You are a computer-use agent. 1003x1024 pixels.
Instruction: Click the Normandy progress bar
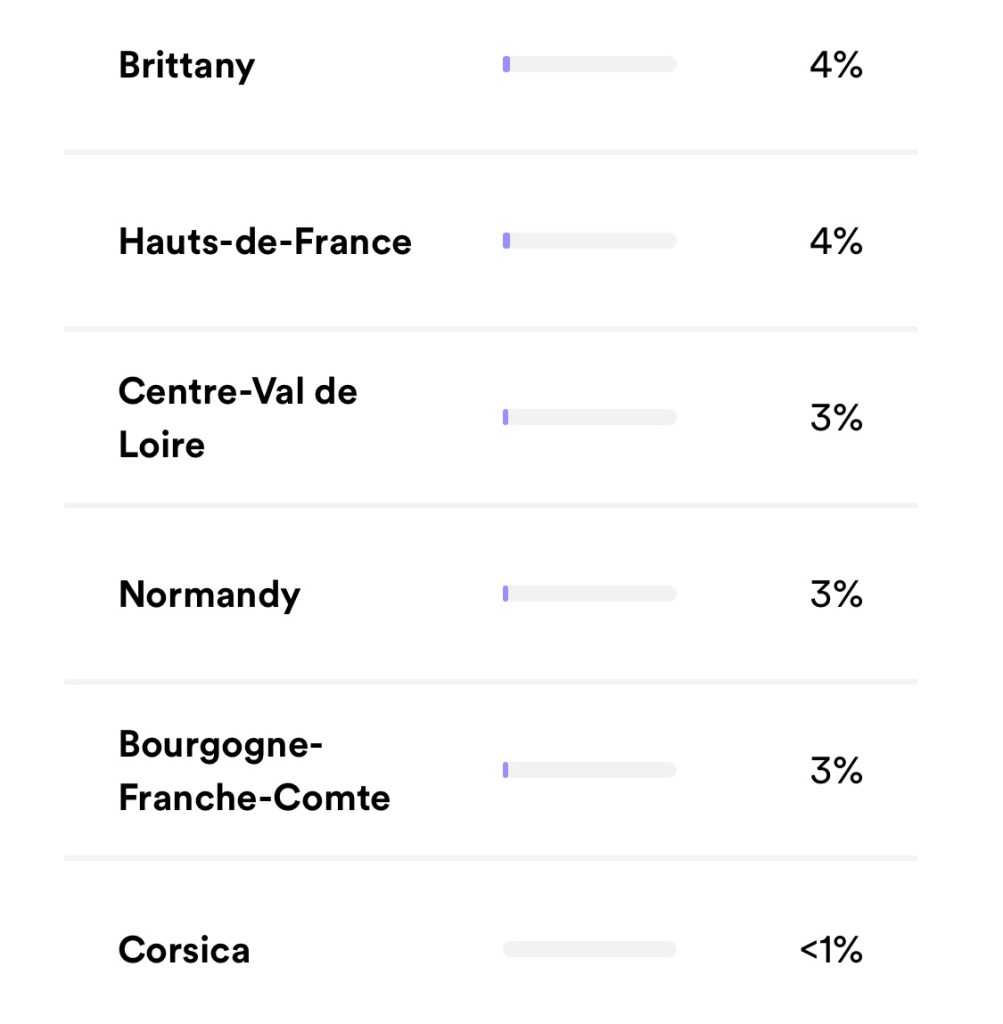pyautogui.click(x=589, y=594)
